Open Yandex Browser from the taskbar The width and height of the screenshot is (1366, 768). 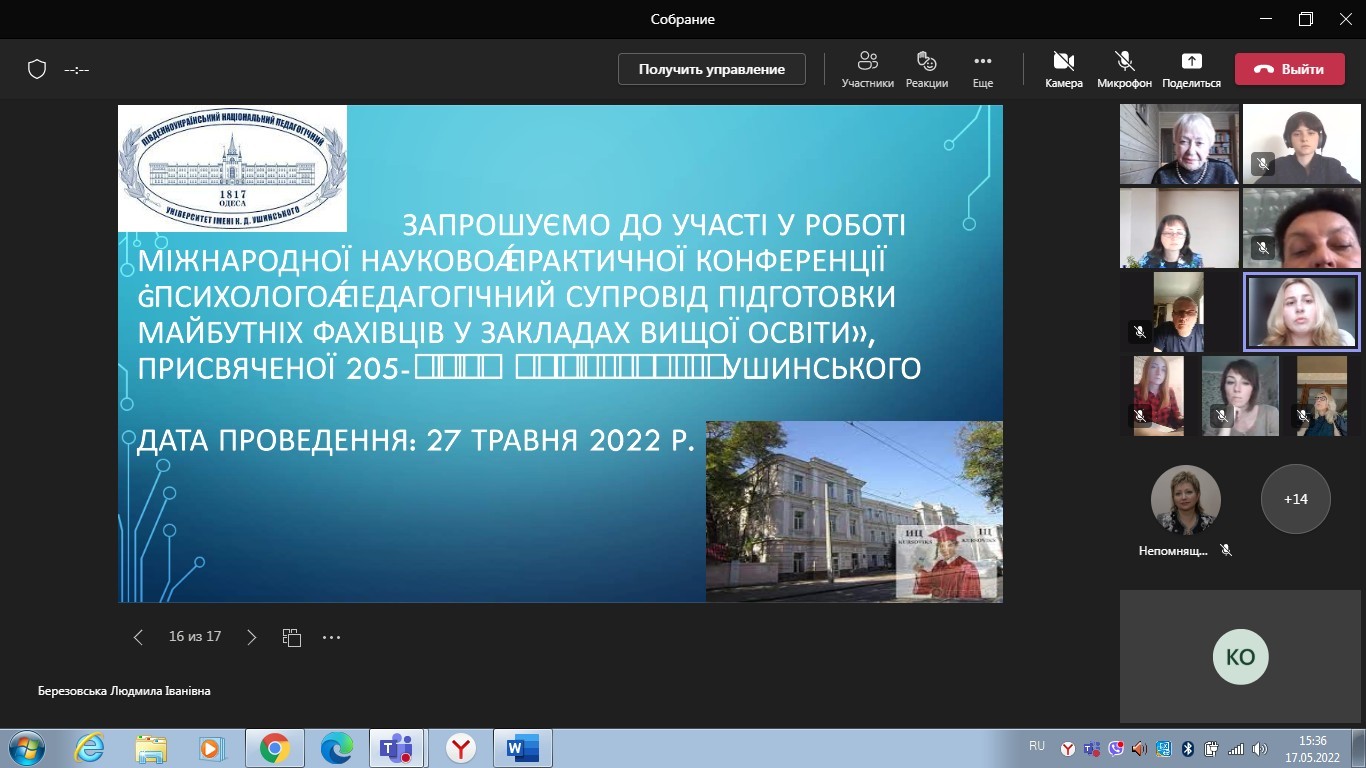(x=460, y=748)
